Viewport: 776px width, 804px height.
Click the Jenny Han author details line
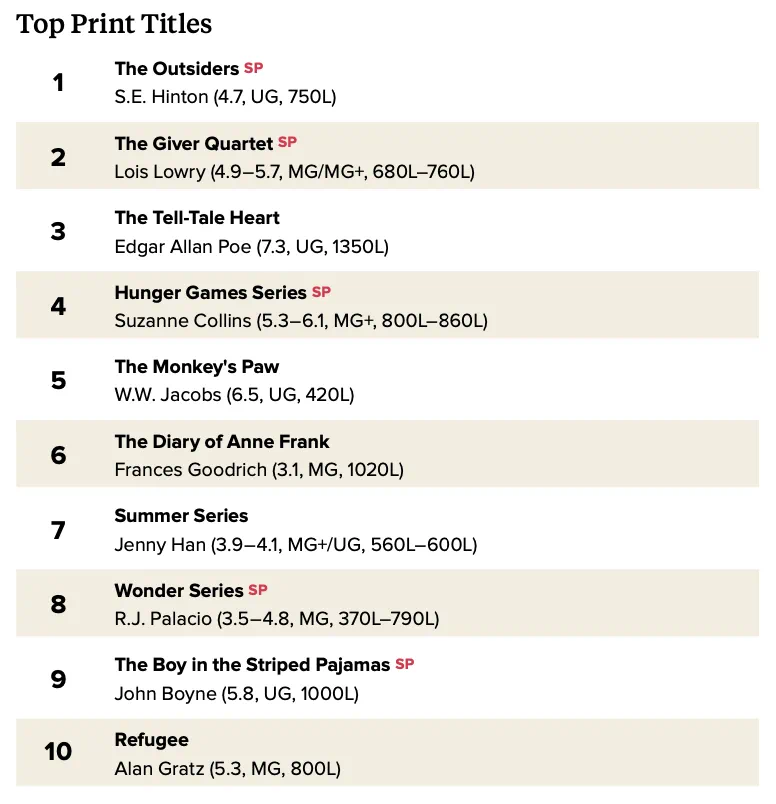point(296,545)
